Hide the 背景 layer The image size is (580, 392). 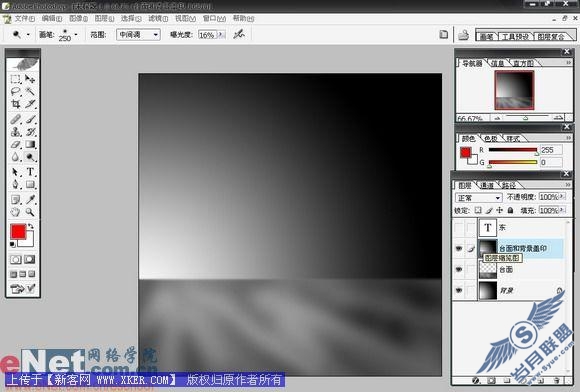tap(459, 290)
